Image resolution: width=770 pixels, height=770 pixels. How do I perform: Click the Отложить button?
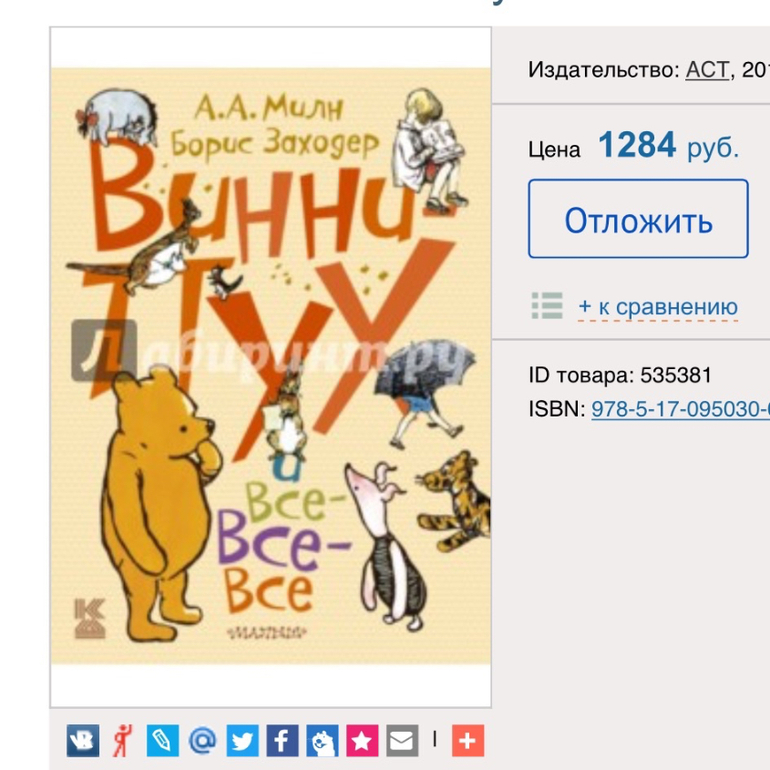(638, 219)
